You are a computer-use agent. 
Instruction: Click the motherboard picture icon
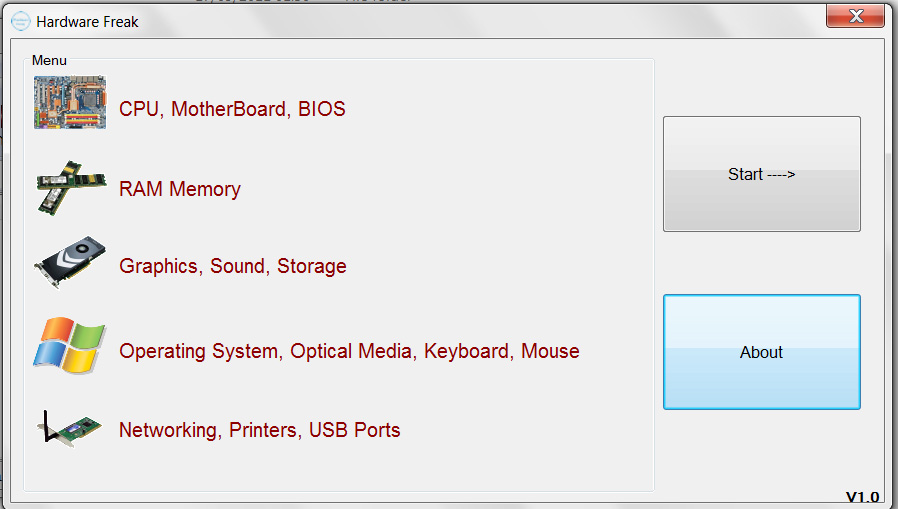coord(70,102)
